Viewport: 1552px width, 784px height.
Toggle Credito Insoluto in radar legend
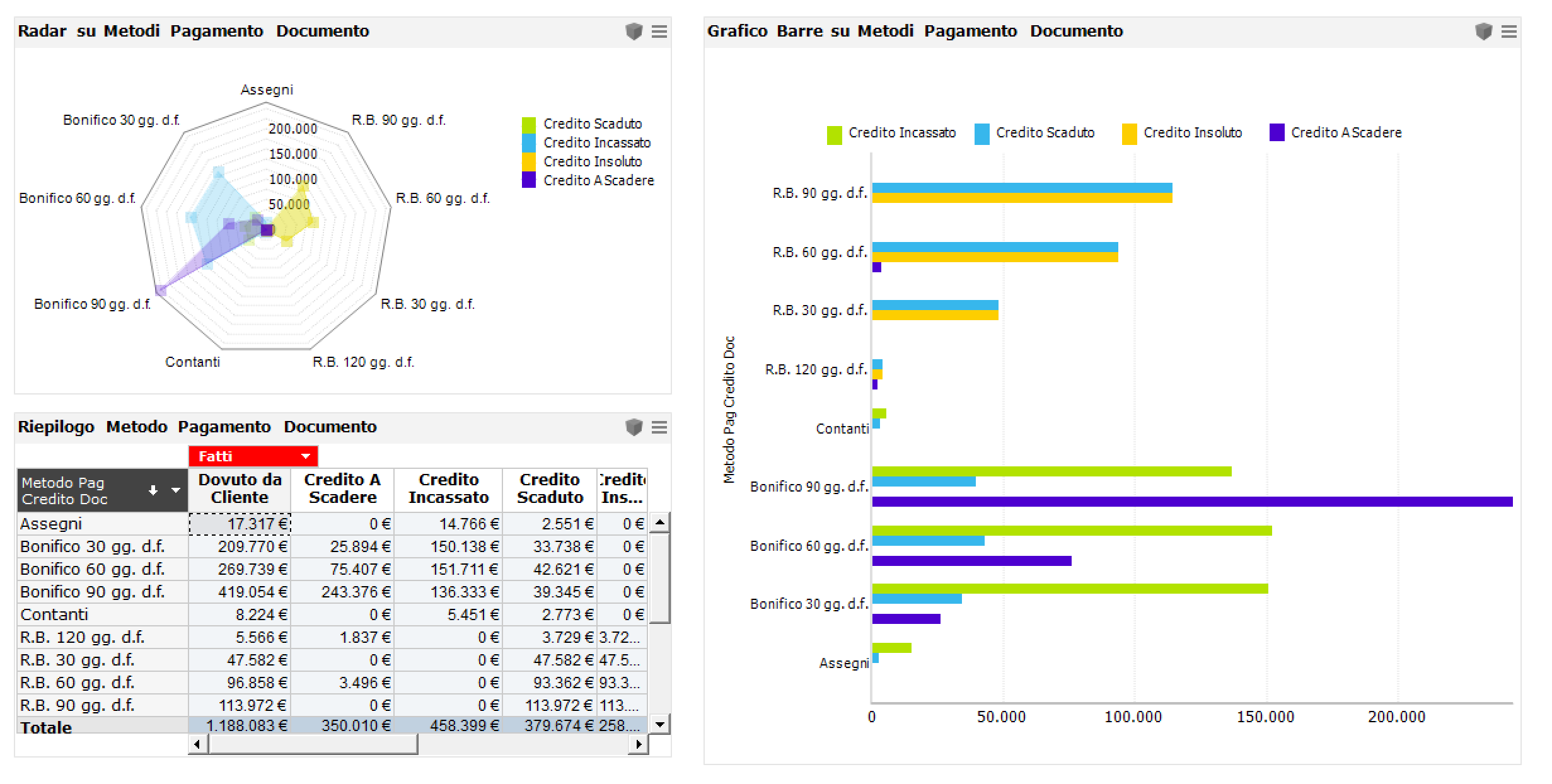[x=592, y=162]
